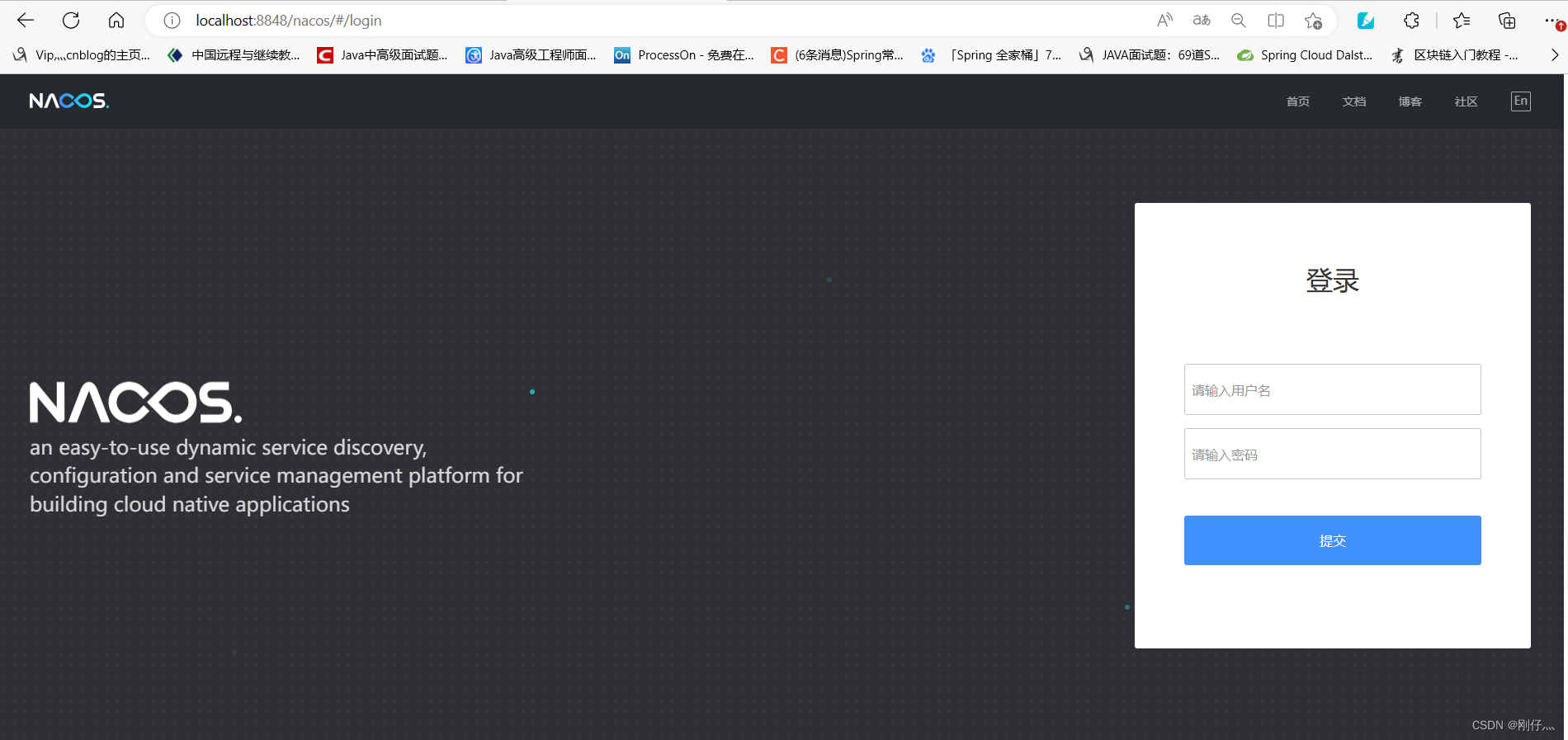Go back with the browser back arrow
1568x740 pixels.
click(x=26, y=21)
